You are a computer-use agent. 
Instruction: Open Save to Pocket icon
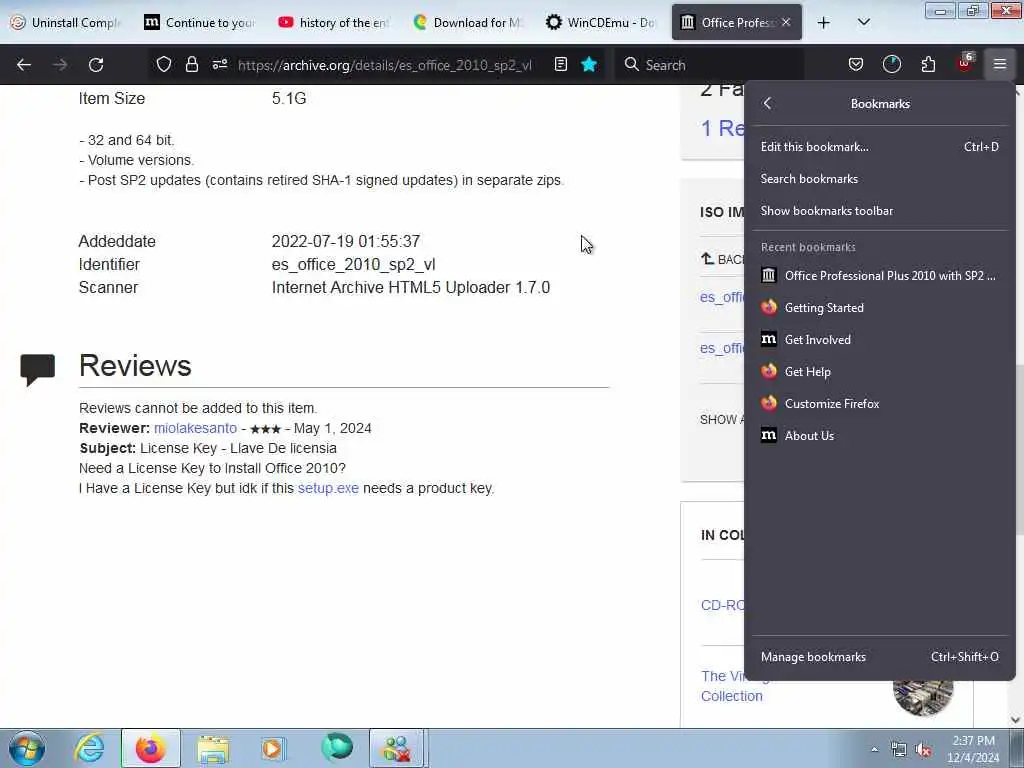[856, 64]
